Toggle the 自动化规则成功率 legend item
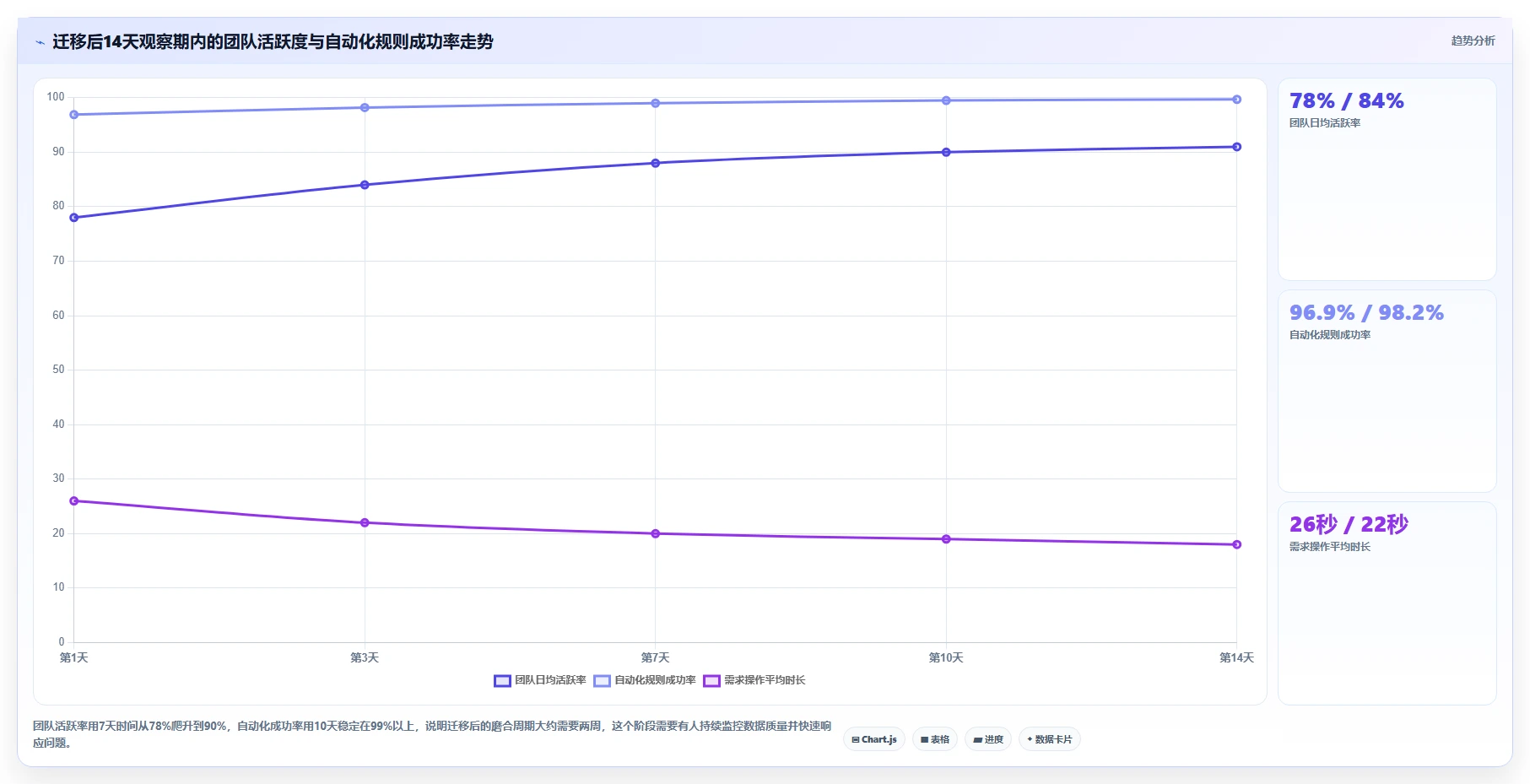1530x784 pixels. tap(645, 680)
